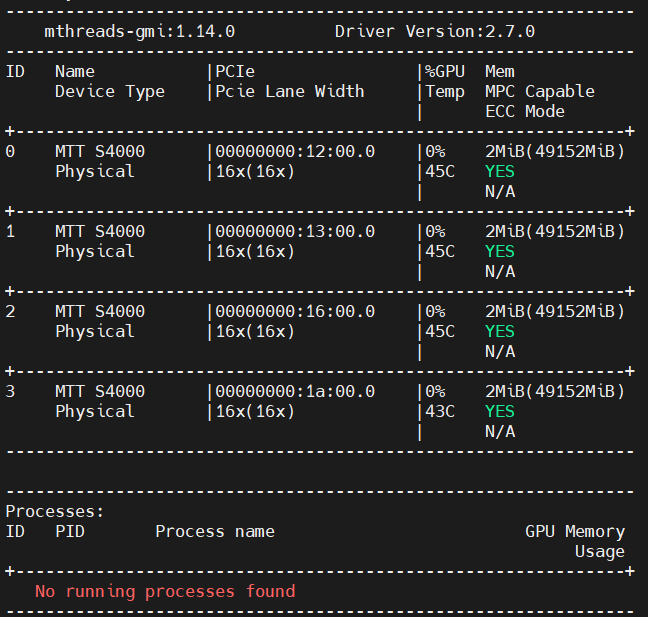Click GPU 2's memory usage value

(x=555, y=311)
